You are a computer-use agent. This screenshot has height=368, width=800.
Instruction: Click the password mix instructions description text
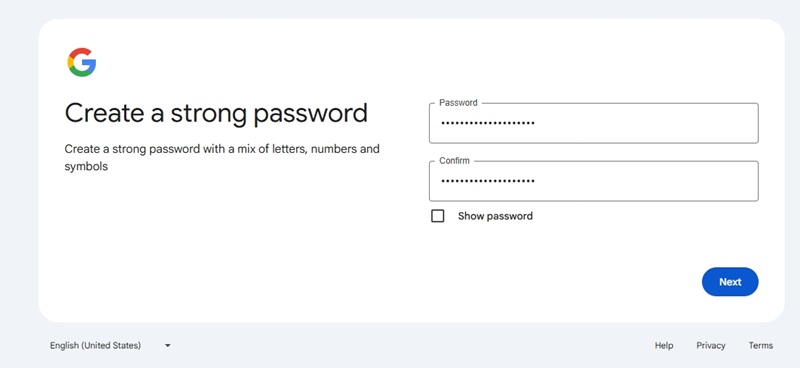222,158
